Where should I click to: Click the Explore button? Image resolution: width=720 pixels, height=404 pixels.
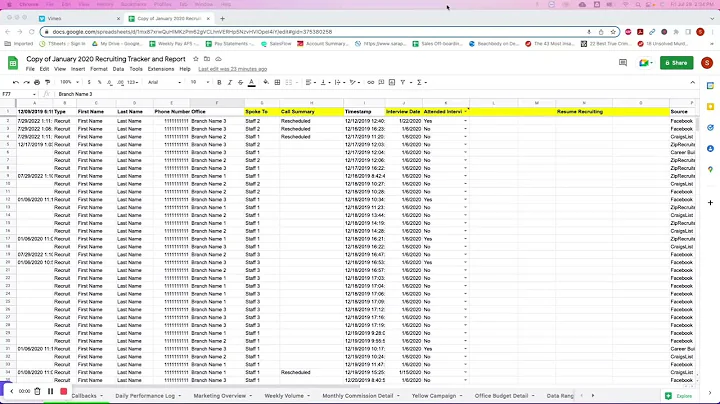click(x=679, y=396)
